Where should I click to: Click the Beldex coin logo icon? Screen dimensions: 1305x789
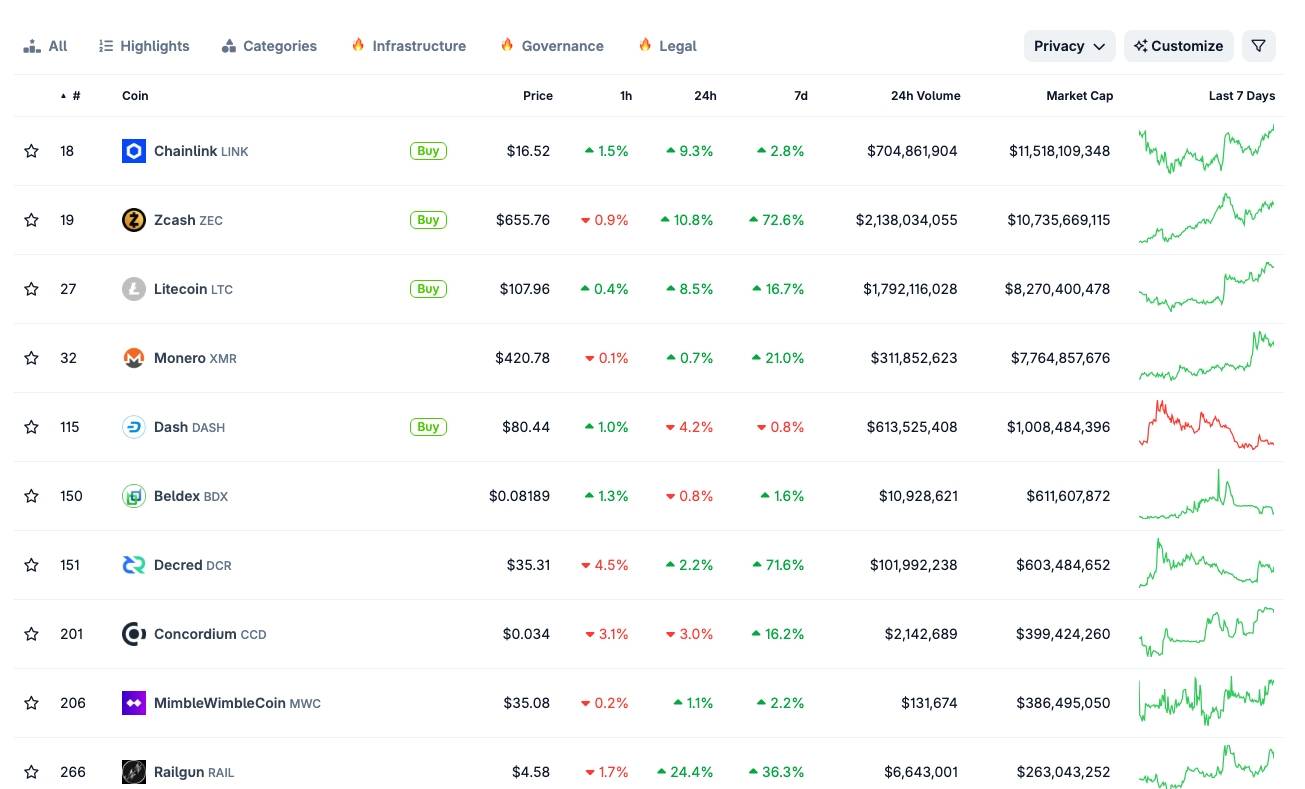(x=133, y=496)
